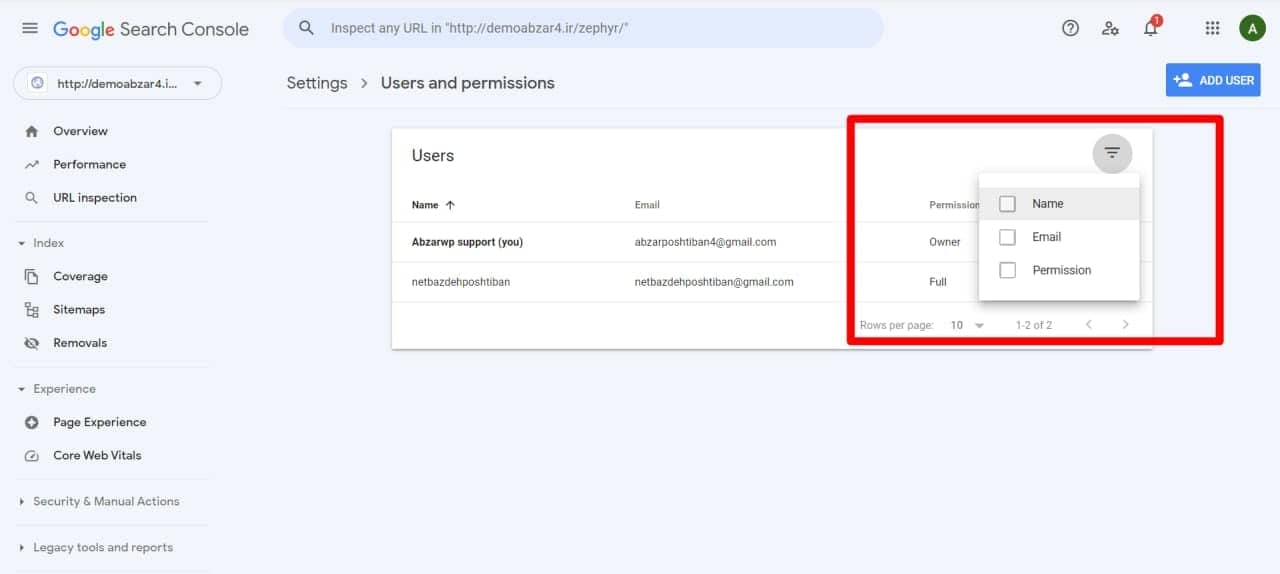Viewport: 1280px width, 574px height.
Task: Click the Page Experience plus icon
Action: (x=32, y=422)
